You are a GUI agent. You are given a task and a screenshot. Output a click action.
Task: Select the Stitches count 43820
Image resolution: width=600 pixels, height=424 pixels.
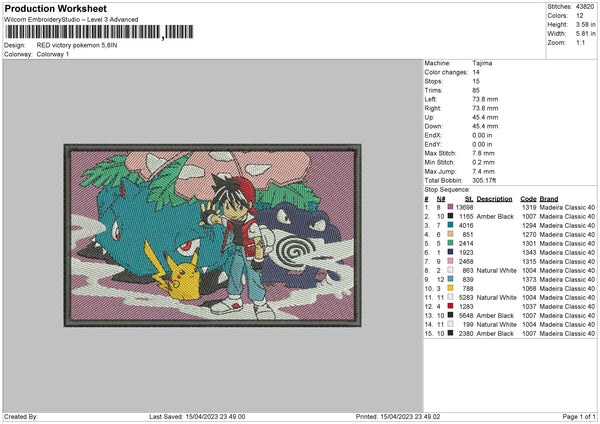click(585, 7)
